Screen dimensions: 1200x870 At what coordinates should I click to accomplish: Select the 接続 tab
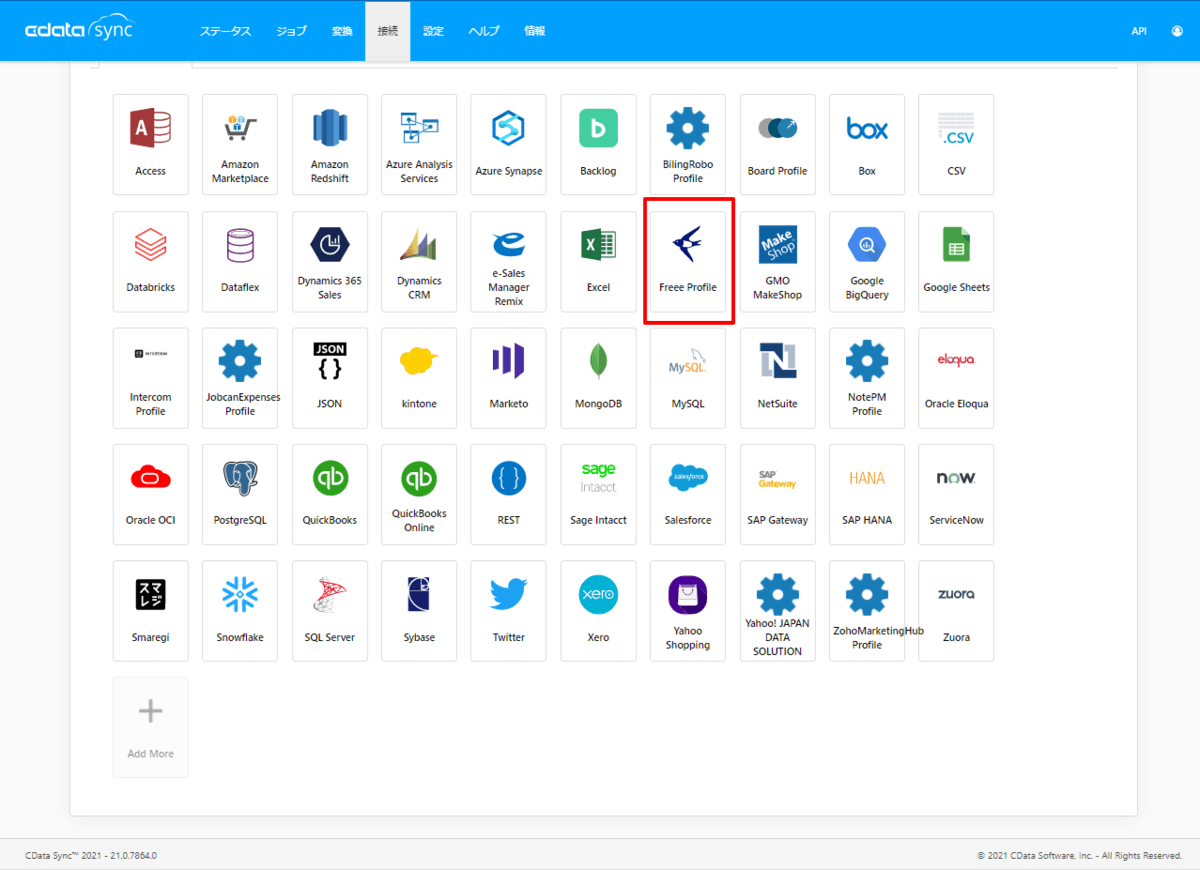387,31
